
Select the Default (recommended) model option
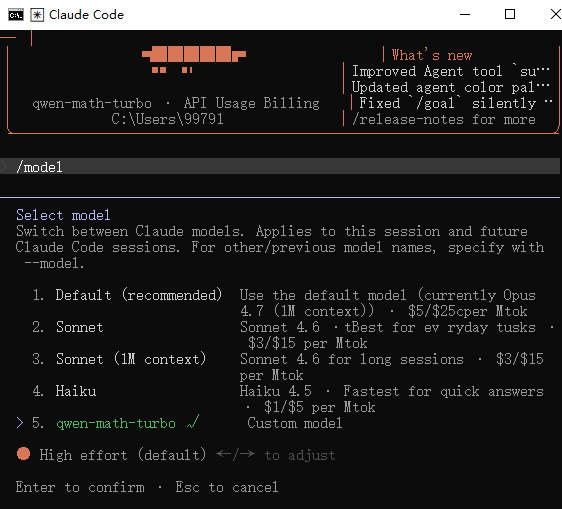click(x=138, y=295)
